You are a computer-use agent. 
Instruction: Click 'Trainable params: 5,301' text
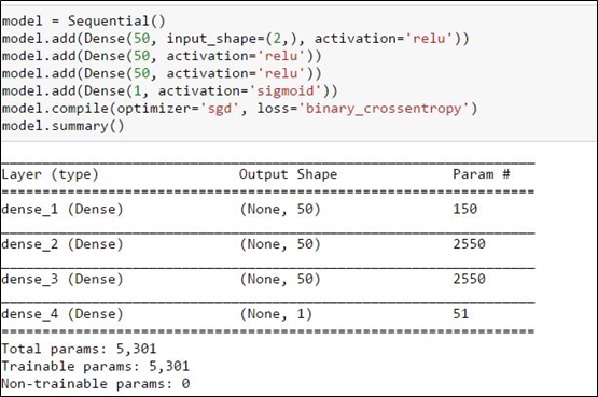(95, 366)
